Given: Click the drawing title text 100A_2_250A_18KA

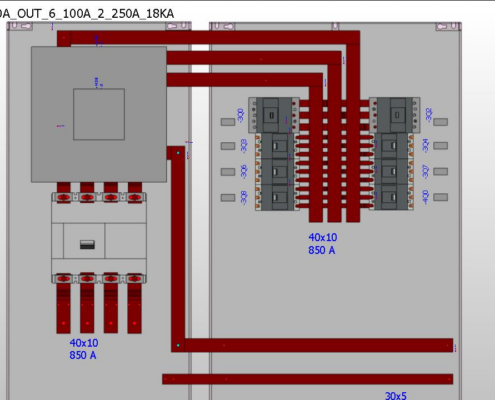Looking at the screenshot, I should pyautogui.click(x=118, y=14).
